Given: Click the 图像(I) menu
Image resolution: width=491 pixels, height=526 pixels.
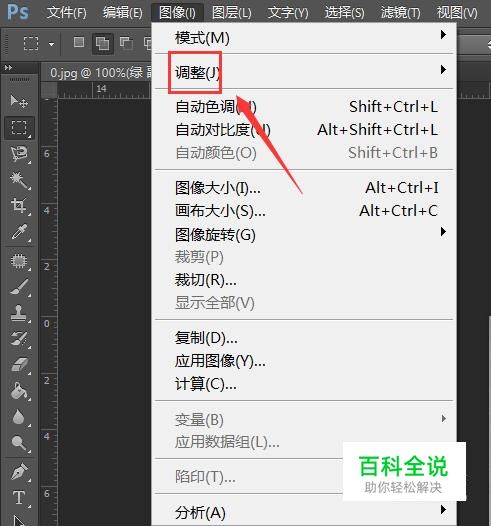Looking at the screenshot, I should 177,13.
